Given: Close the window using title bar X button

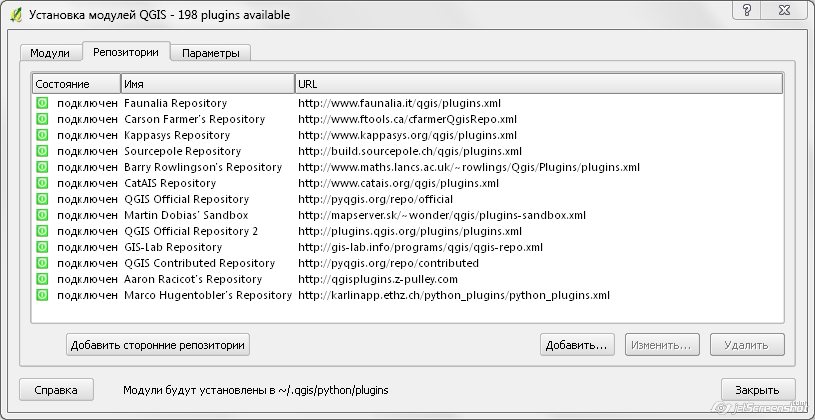Looking at the screenshot, I should [784, 10].
